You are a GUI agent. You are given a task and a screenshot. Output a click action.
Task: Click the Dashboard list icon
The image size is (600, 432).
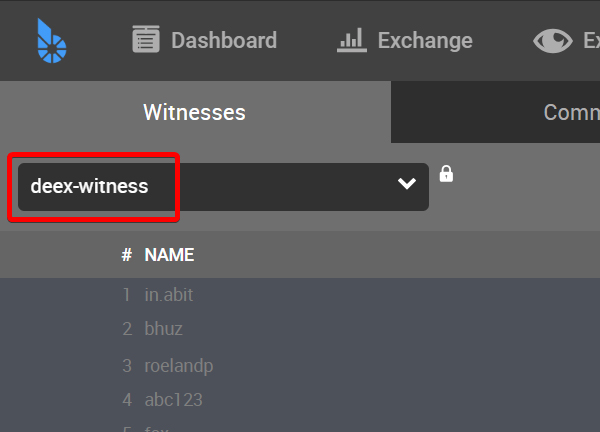tap(147, 40)
